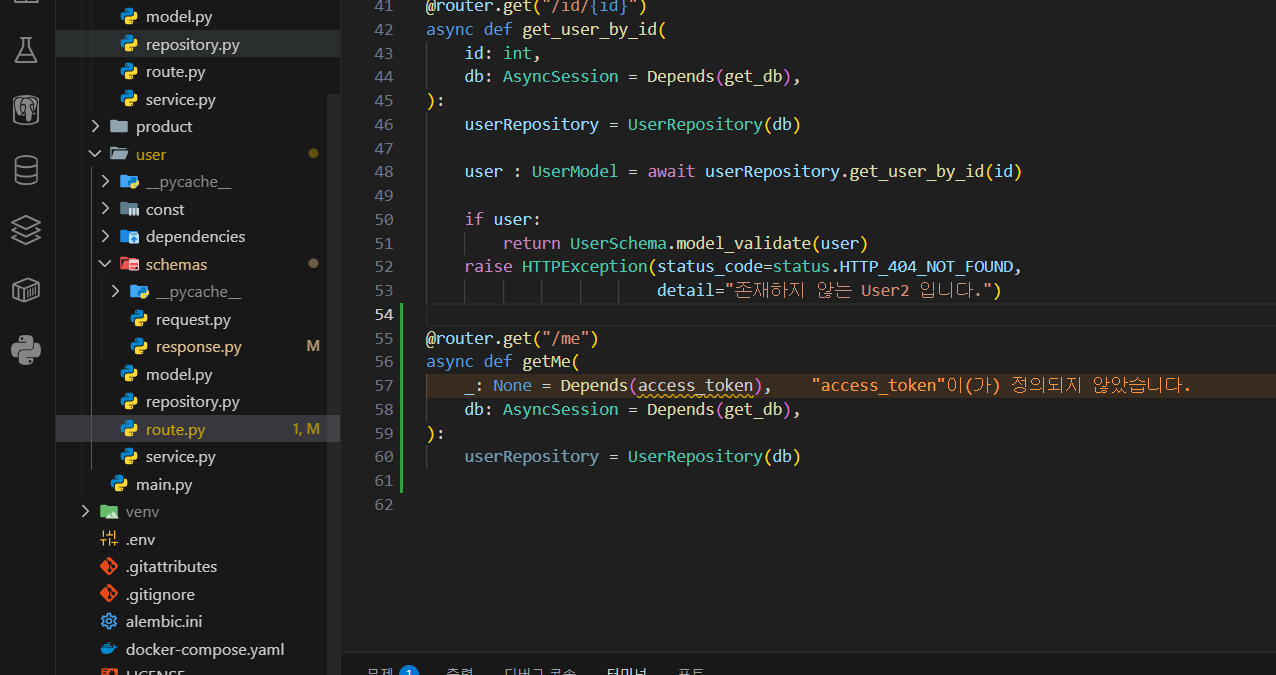The height and width of the screenshot is (675, 1276).
Task: Click the database cylinder icon in activity bar
Action: (x=26, y=170)
